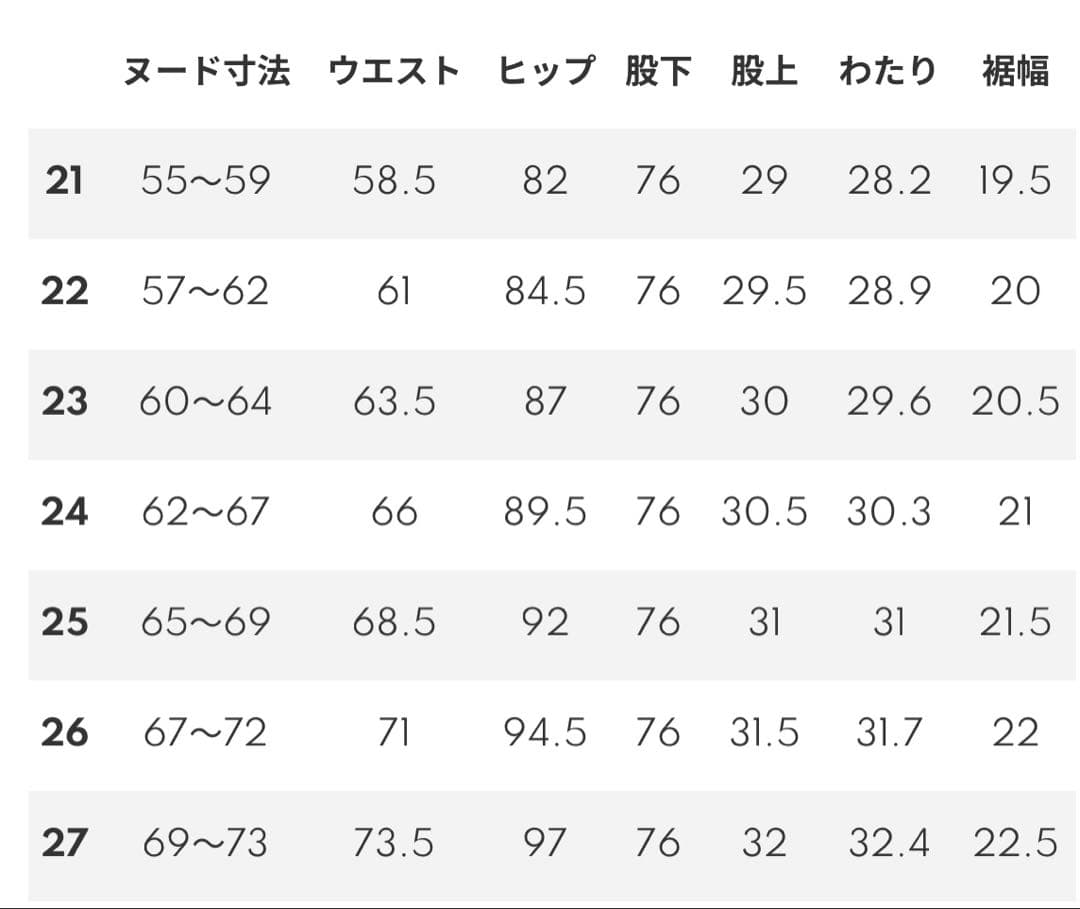Click the 62~67 nude measurement cell
Image resolution: width=1080 pixels, height=909 pixels.
(205, 512)
